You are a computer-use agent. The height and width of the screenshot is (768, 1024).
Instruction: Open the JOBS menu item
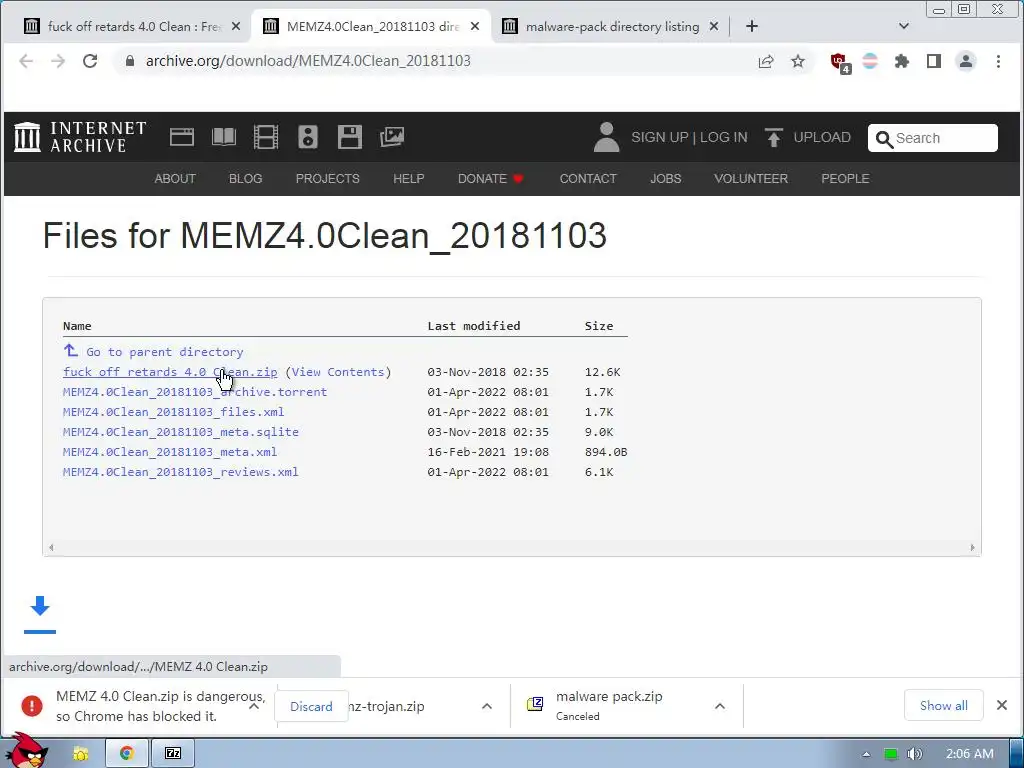(665, 178)
